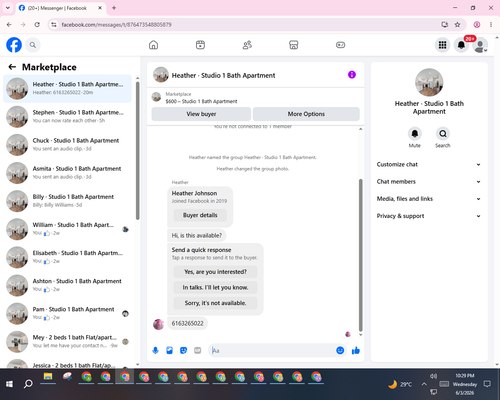The width and height of the screenshot is (500, 400).
Task: Expand Media, files and links section
Action: click(x=429, y=199)
